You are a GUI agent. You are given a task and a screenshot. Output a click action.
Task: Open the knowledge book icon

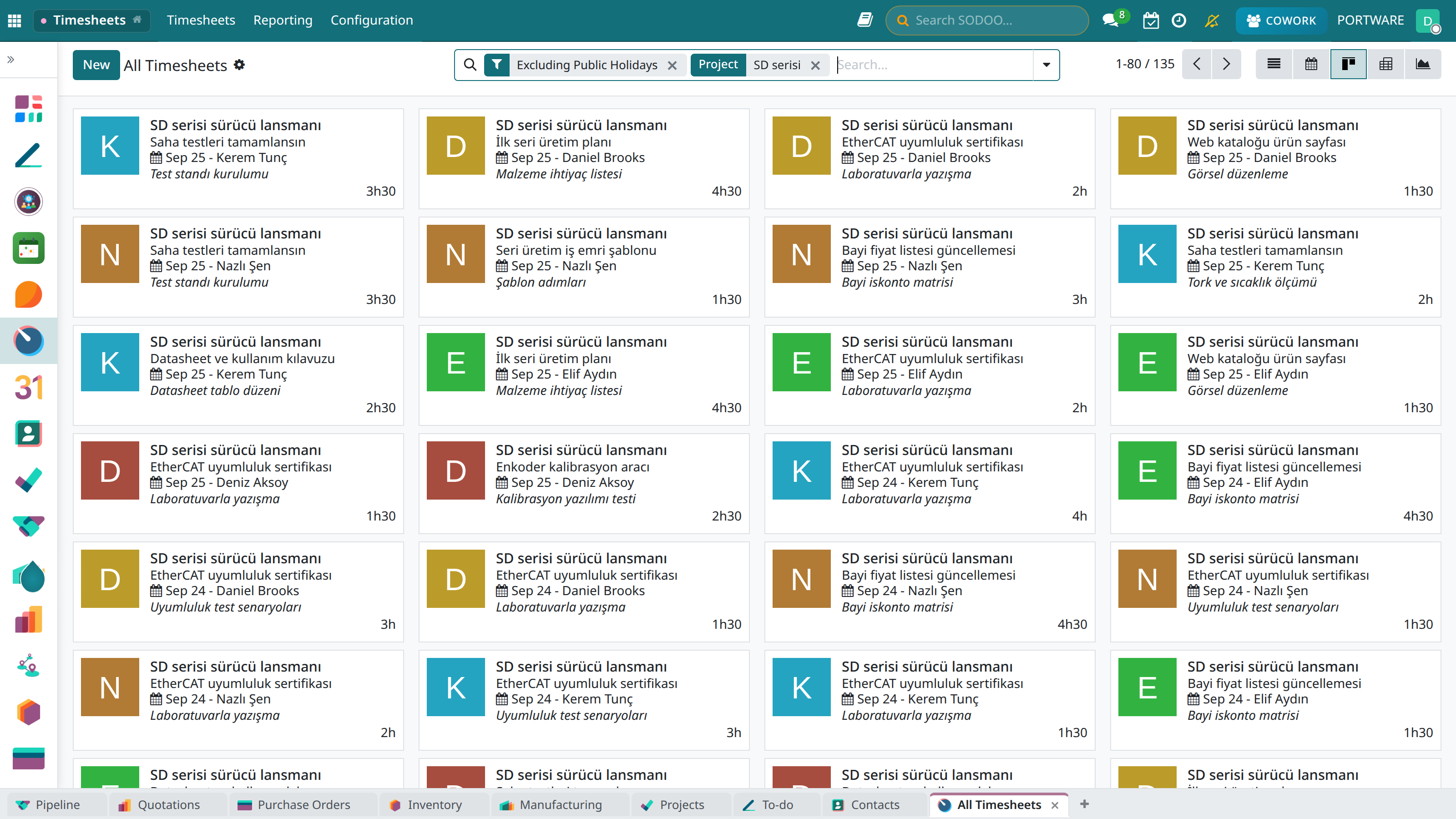(865, 20)
